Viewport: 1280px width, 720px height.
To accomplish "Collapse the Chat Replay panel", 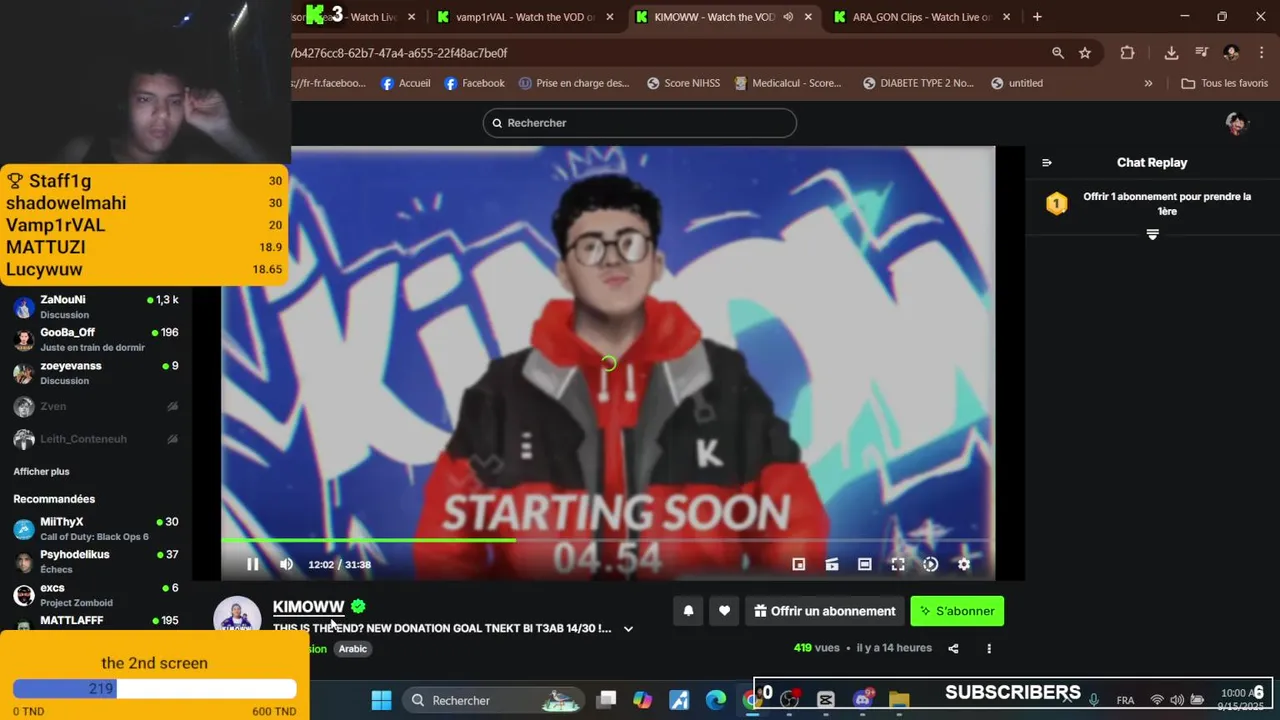I will pos(1047,163).
